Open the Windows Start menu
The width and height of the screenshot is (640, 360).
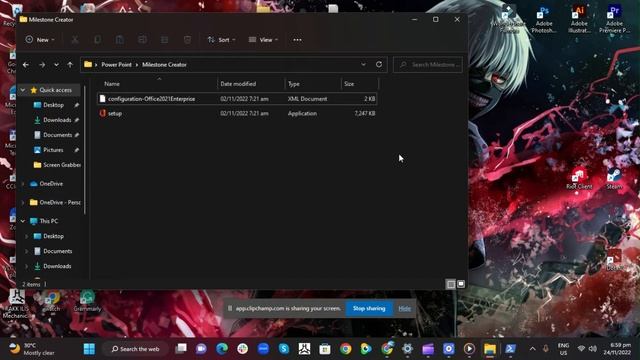89,349
